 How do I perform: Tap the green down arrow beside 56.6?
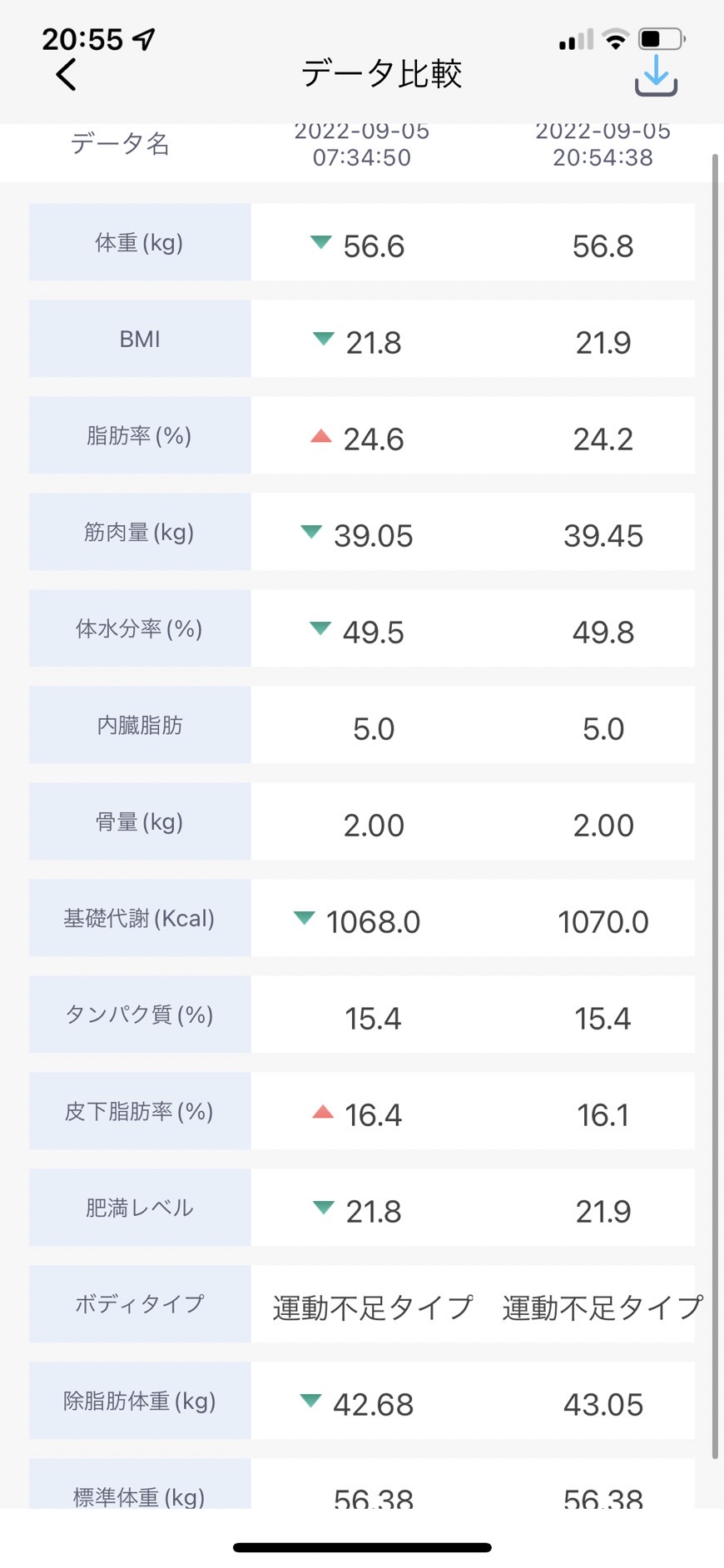[x=320, y=242]
